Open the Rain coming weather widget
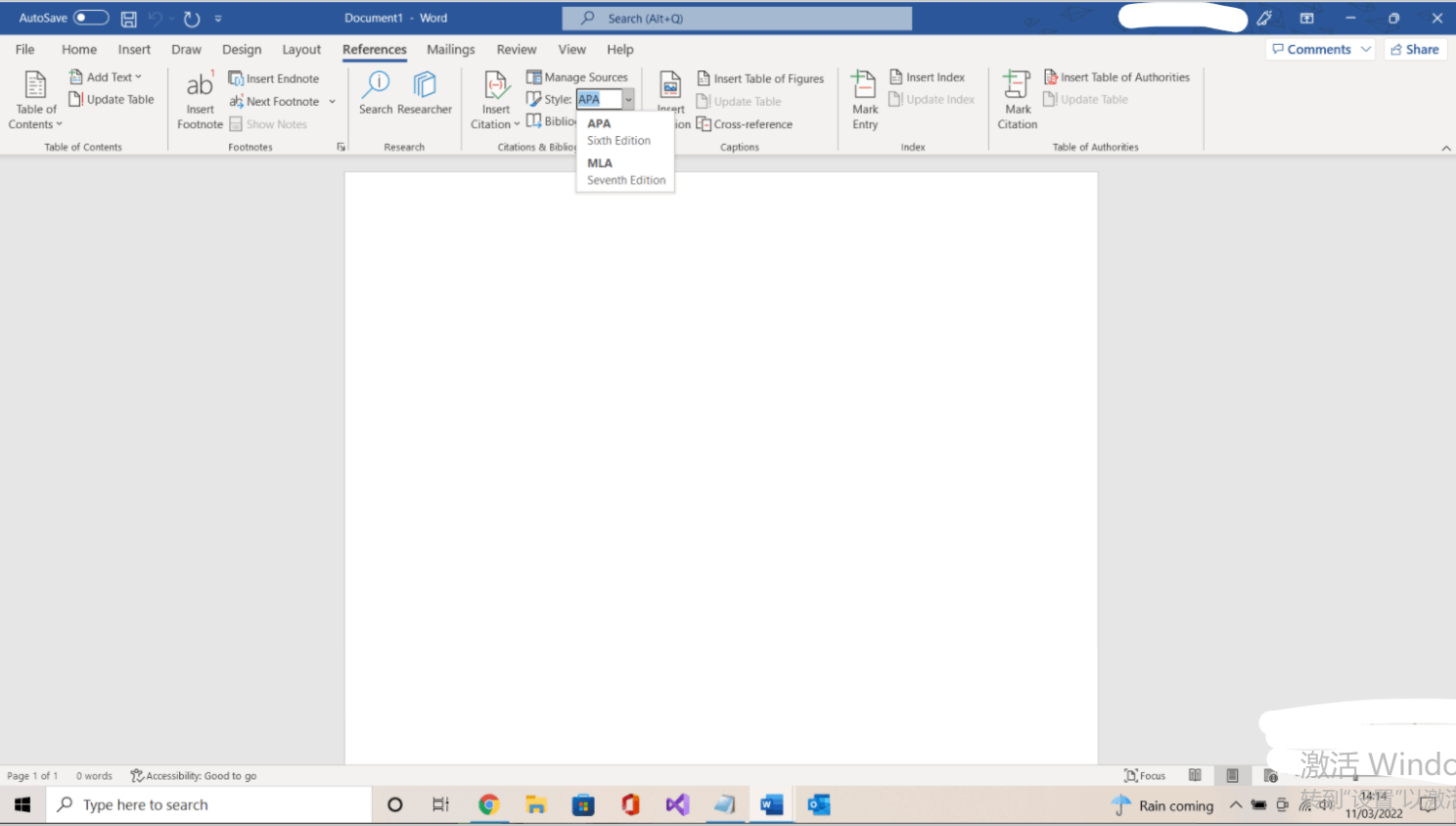 [x=1162, y=805]
